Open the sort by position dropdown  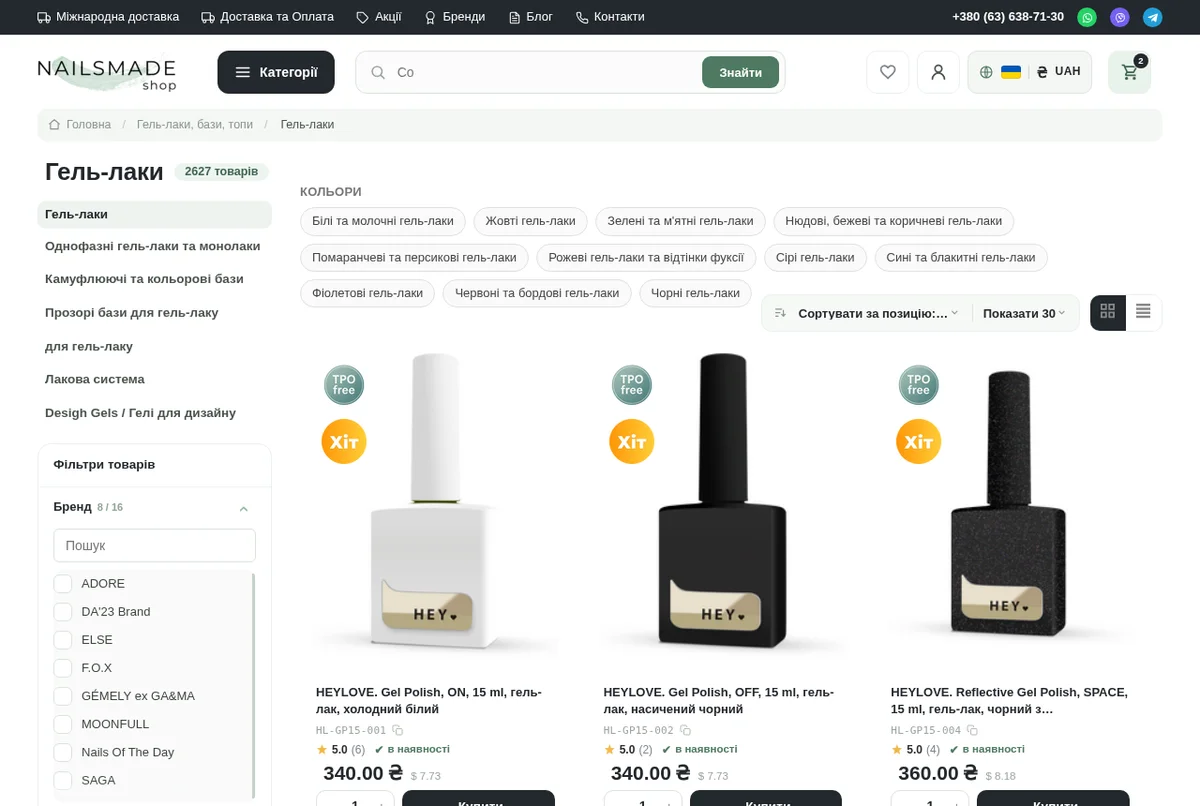pyautogui.click(x=866, y=313)
